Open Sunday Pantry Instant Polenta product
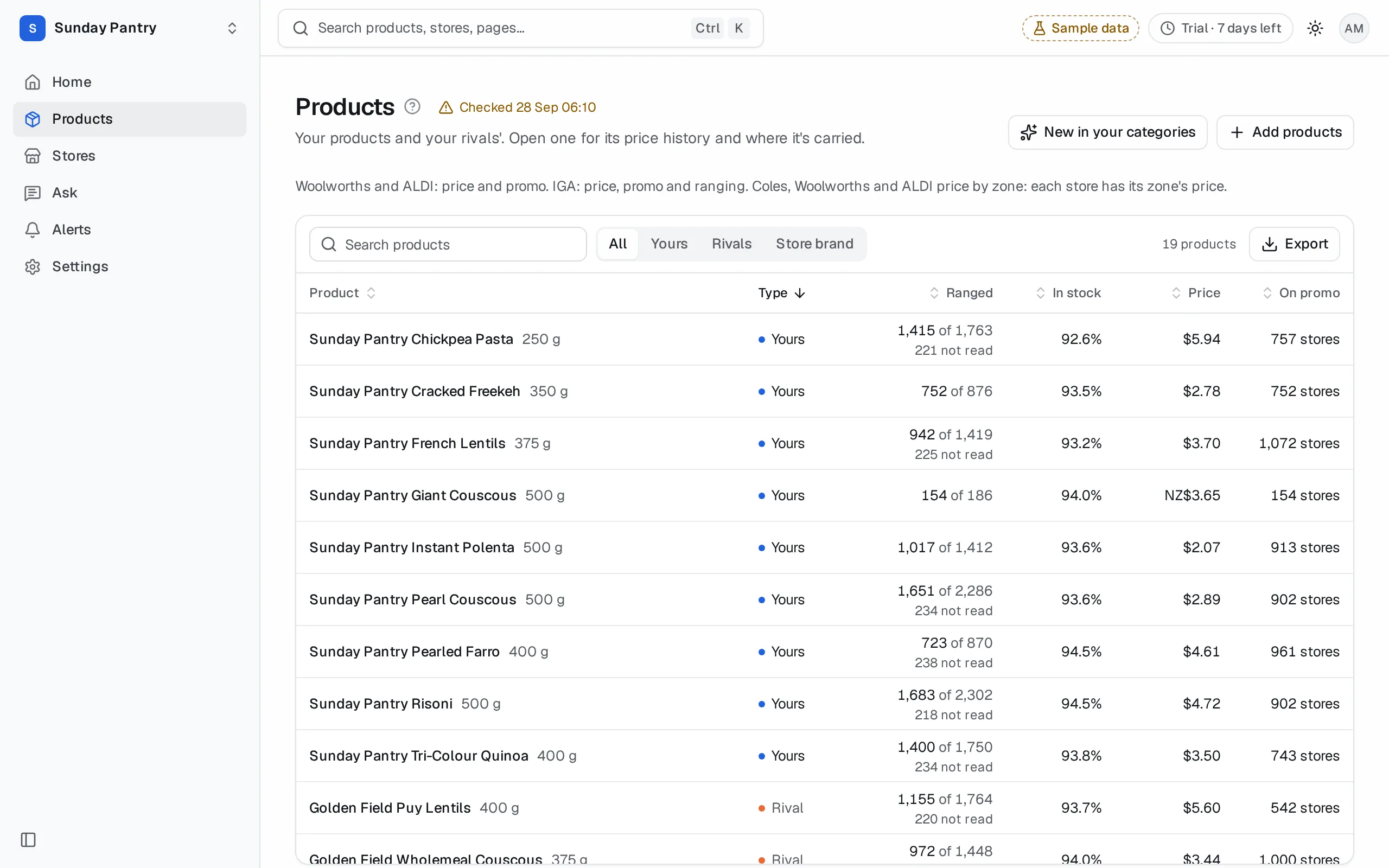1389x868 pixels. point(824,548)
